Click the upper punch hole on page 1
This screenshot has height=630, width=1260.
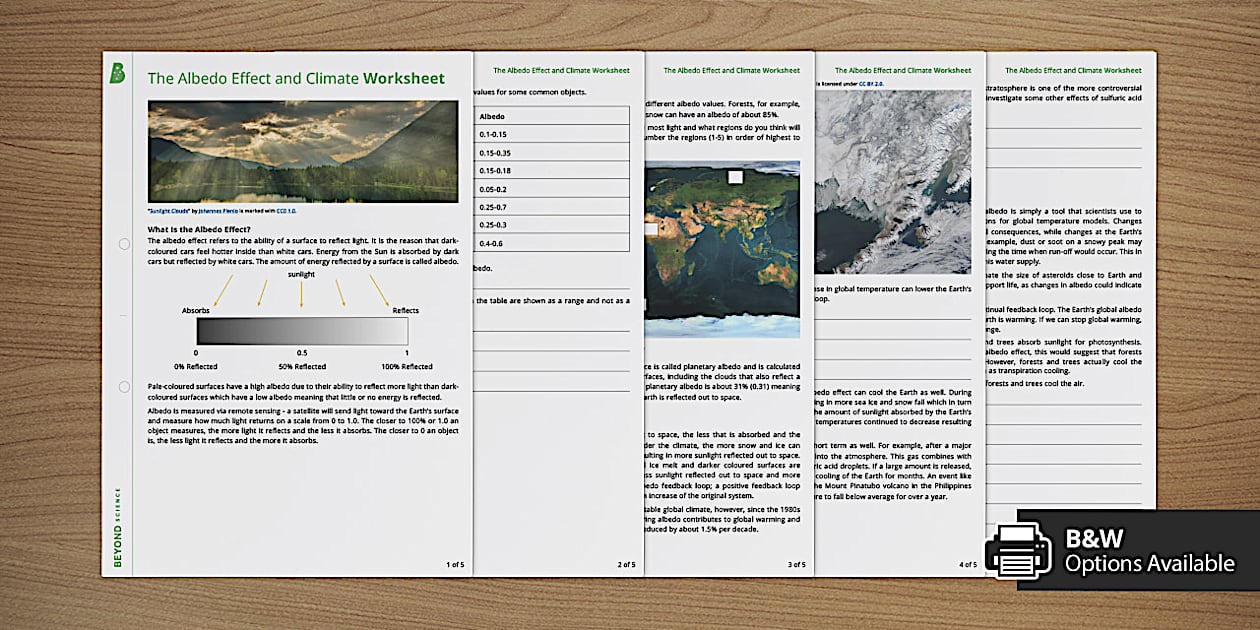tap(124, 244)
